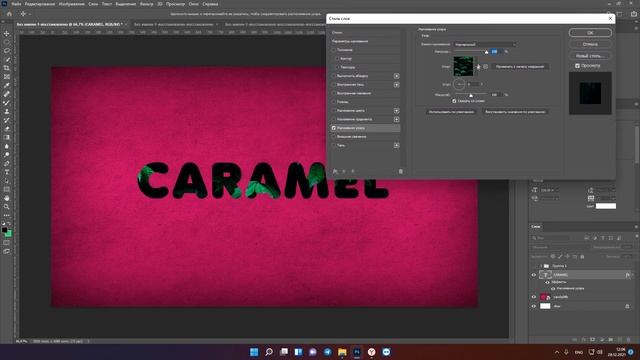
Task: Click the fx badge on CARAMEL layer
Action: point(628,275)
